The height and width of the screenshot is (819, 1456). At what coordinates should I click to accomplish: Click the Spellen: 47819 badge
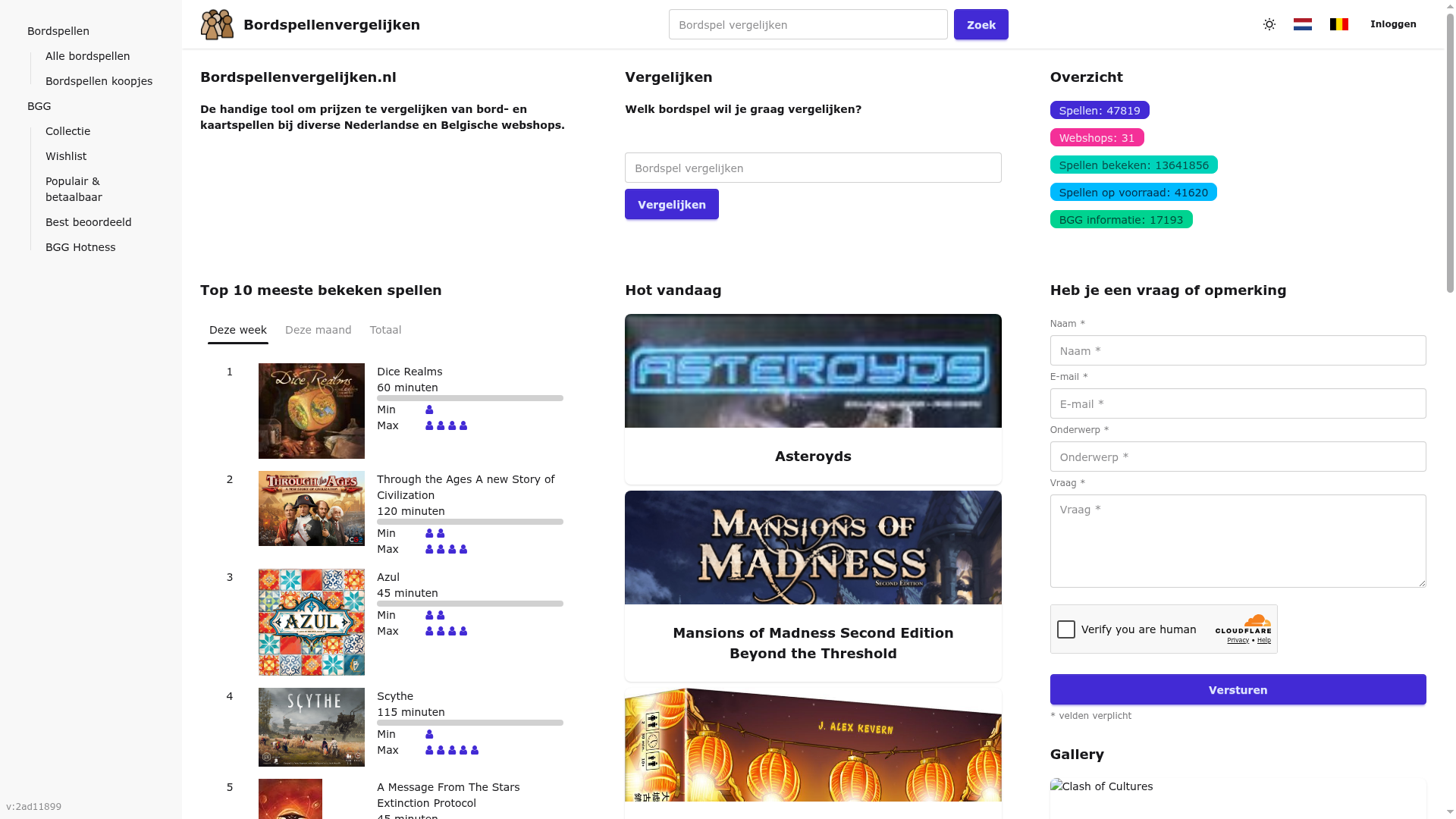pos(1100,110)
